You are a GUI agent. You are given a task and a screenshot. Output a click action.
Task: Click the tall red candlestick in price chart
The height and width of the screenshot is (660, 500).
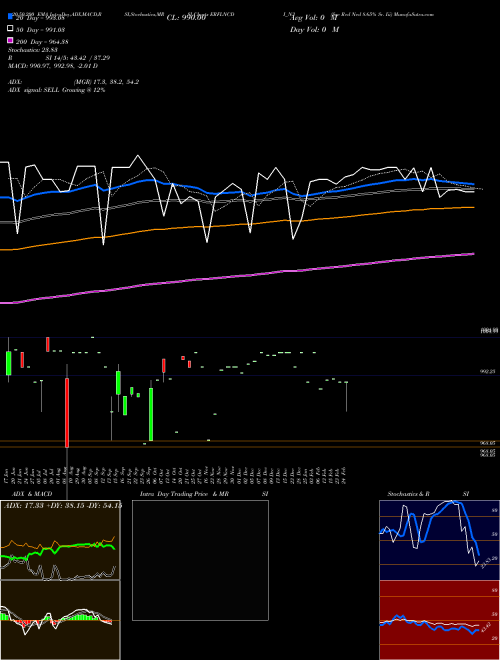(67, 412)
